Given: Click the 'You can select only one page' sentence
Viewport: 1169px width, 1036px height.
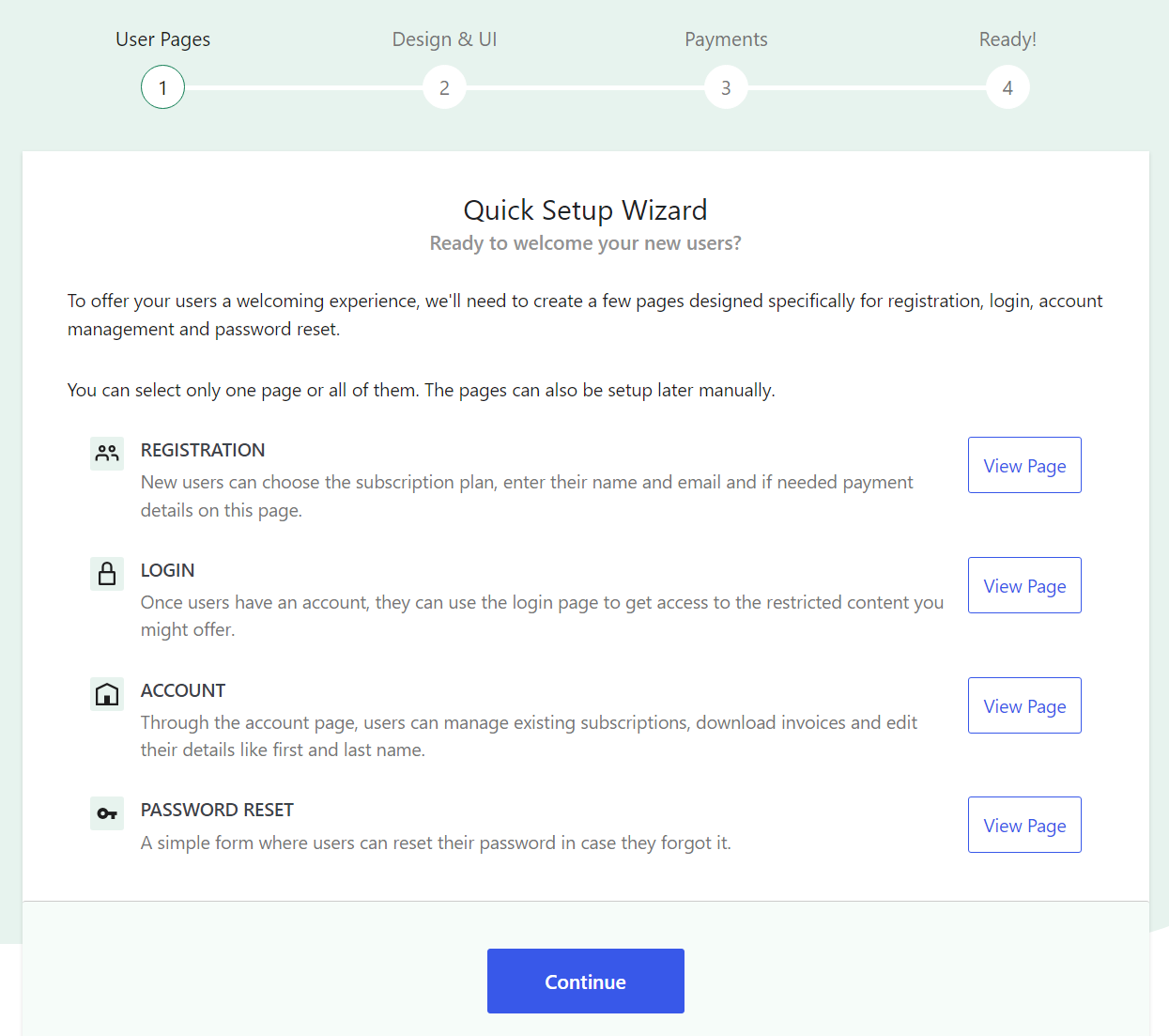Looking at the screenshot, I should tap(422, 390).
